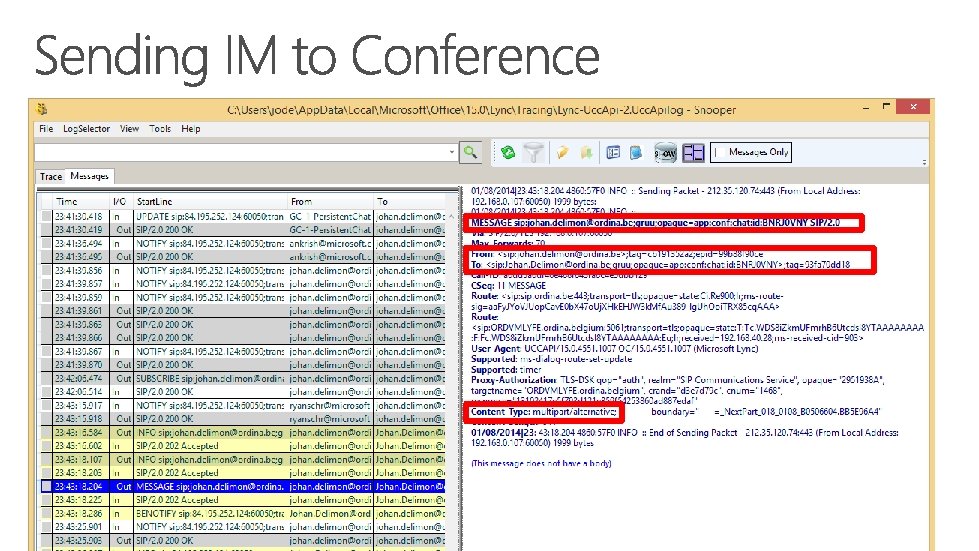Check the box on the 23:41:36.494 NOTIFY row
This screenshot has height=551, width=979.
click(46, 243)
